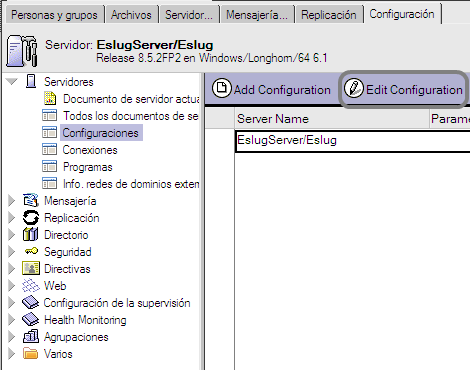Screen dimensions: 470x370
Task: Collapse the Servidores tree node
Action: click(12, 82)
